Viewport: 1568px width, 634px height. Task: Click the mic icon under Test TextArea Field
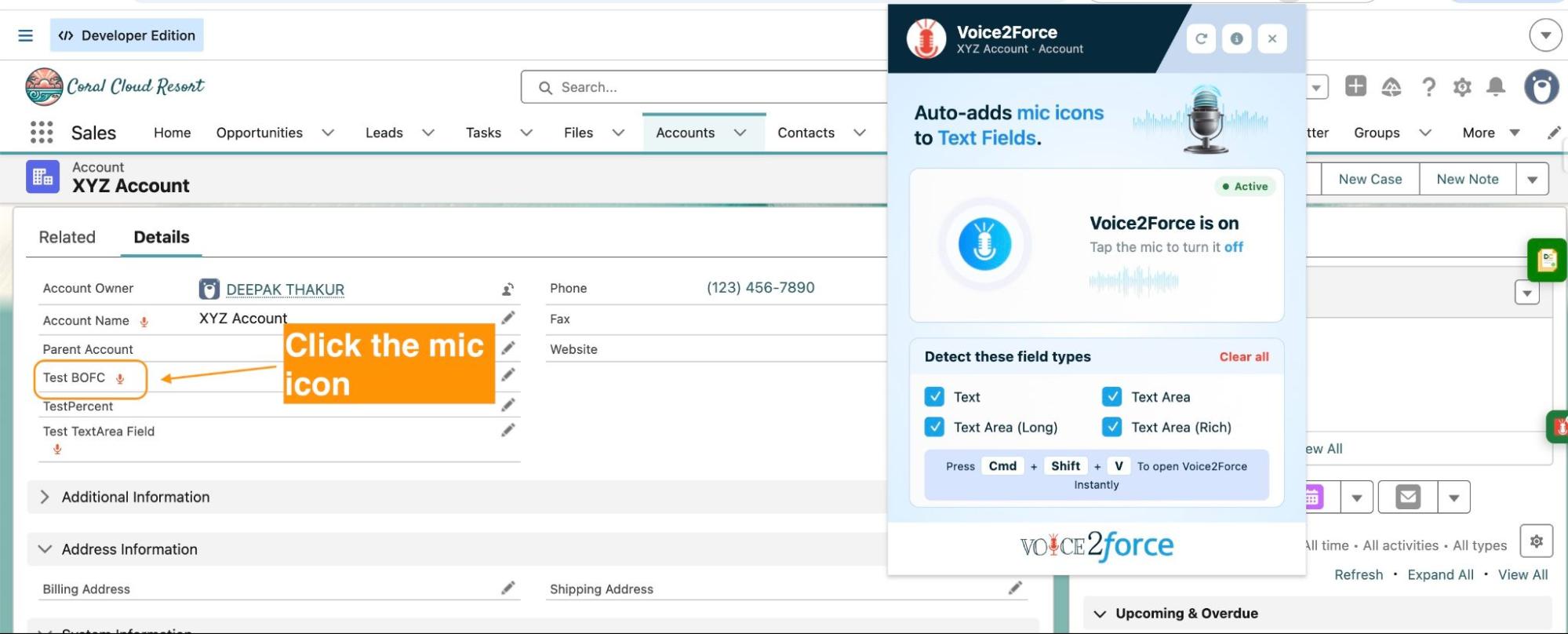(x=57, y=450)
